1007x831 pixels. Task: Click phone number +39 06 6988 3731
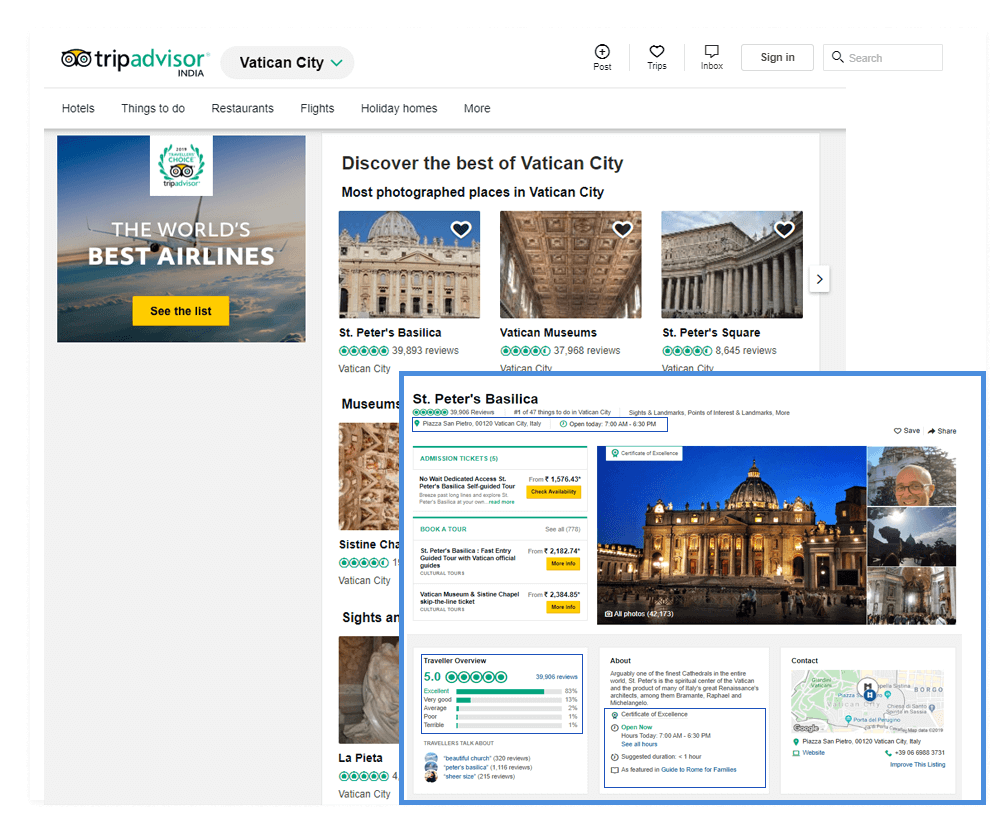pos(919,753)
